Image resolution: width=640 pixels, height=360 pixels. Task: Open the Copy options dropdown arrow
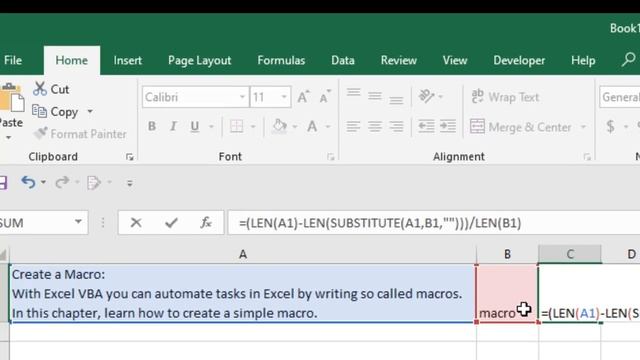(90, 111)
